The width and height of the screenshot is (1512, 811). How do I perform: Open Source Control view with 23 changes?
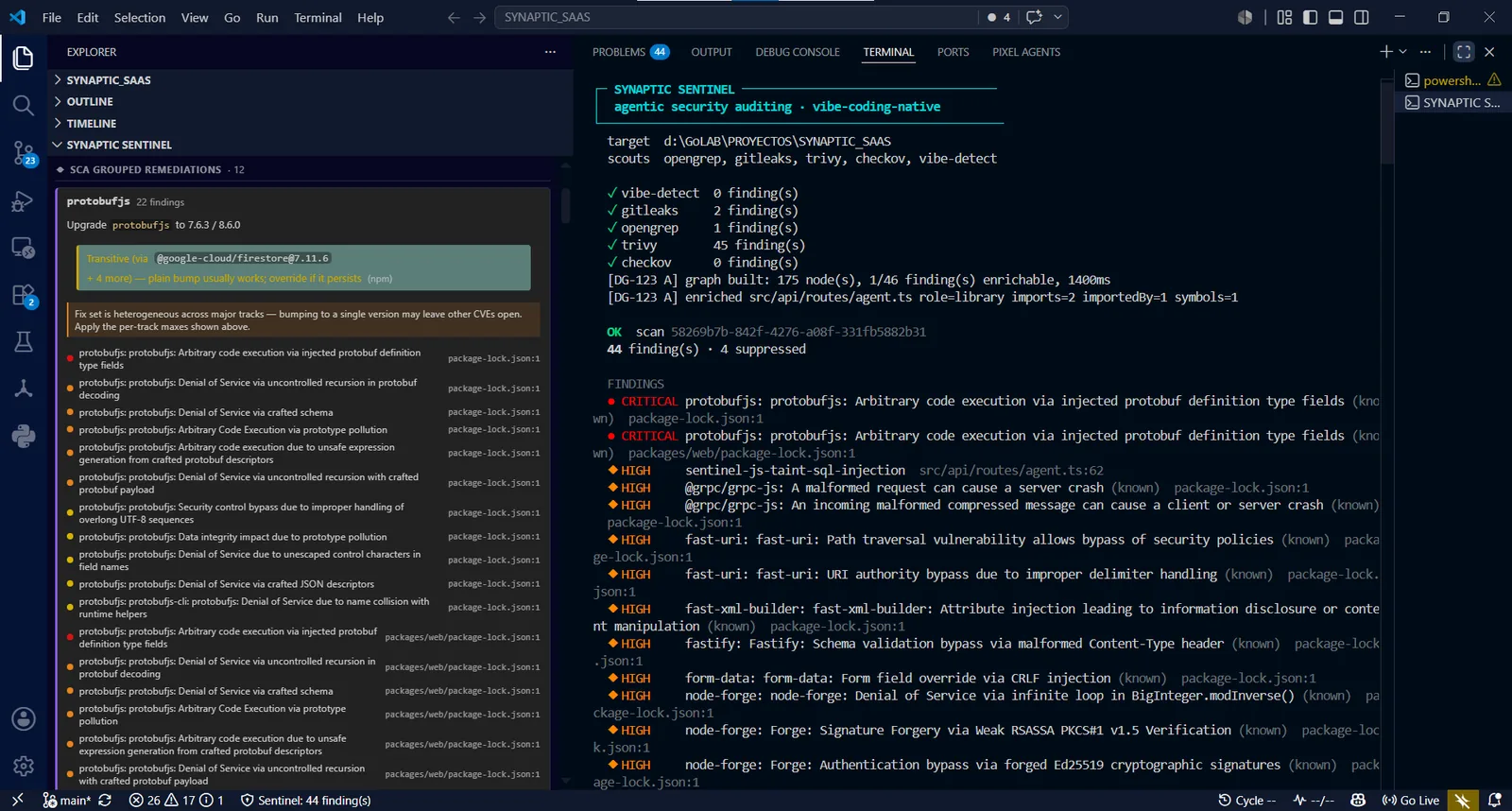pyautogui.click(x=24, y=153)
